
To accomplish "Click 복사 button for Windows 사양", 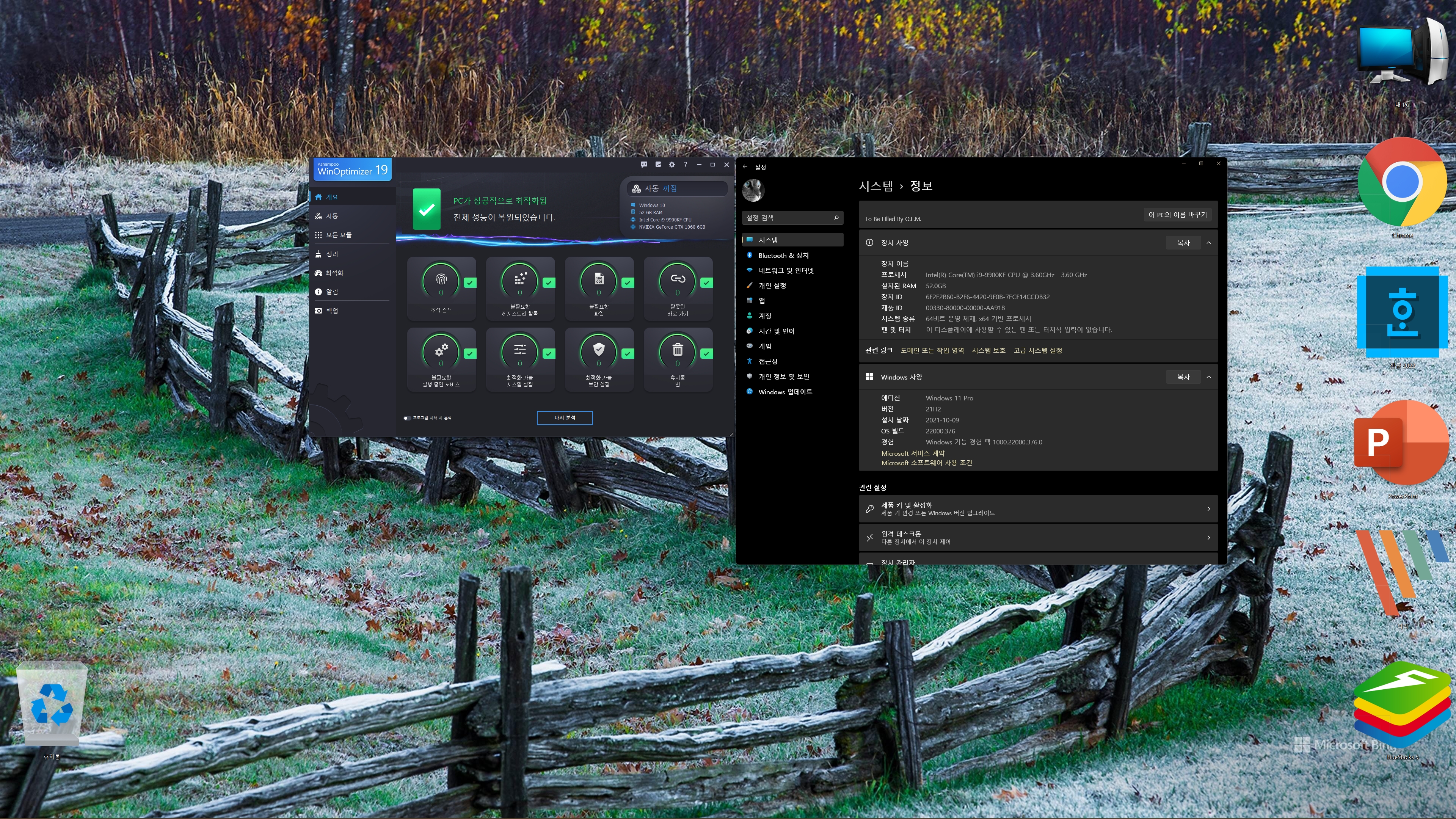I will (1183, 377).
